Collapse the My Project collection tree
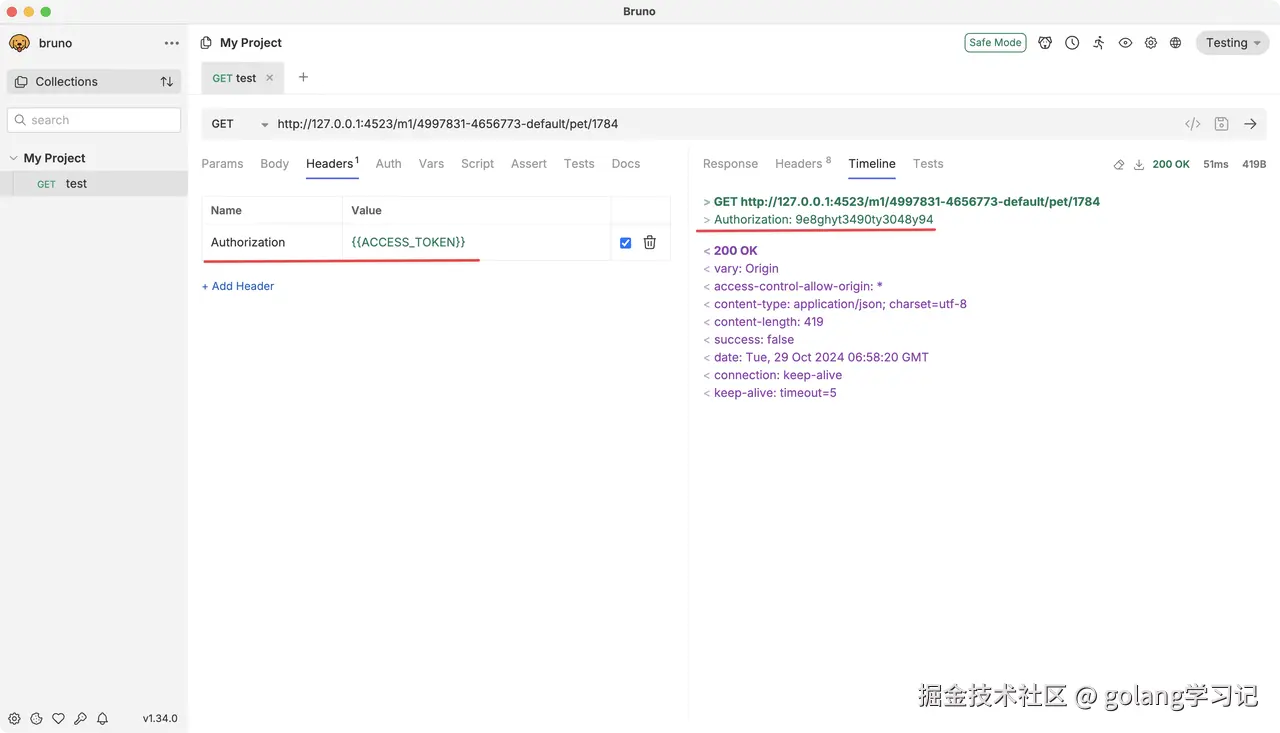Viewport: 1280px width, 733px height. (x=14, y=158)
